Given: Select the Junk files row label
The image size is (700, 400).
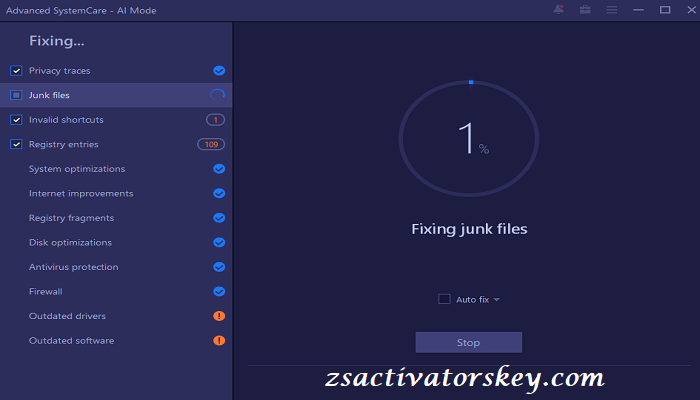Looking at the screenshot, I should tap(49, 95).
